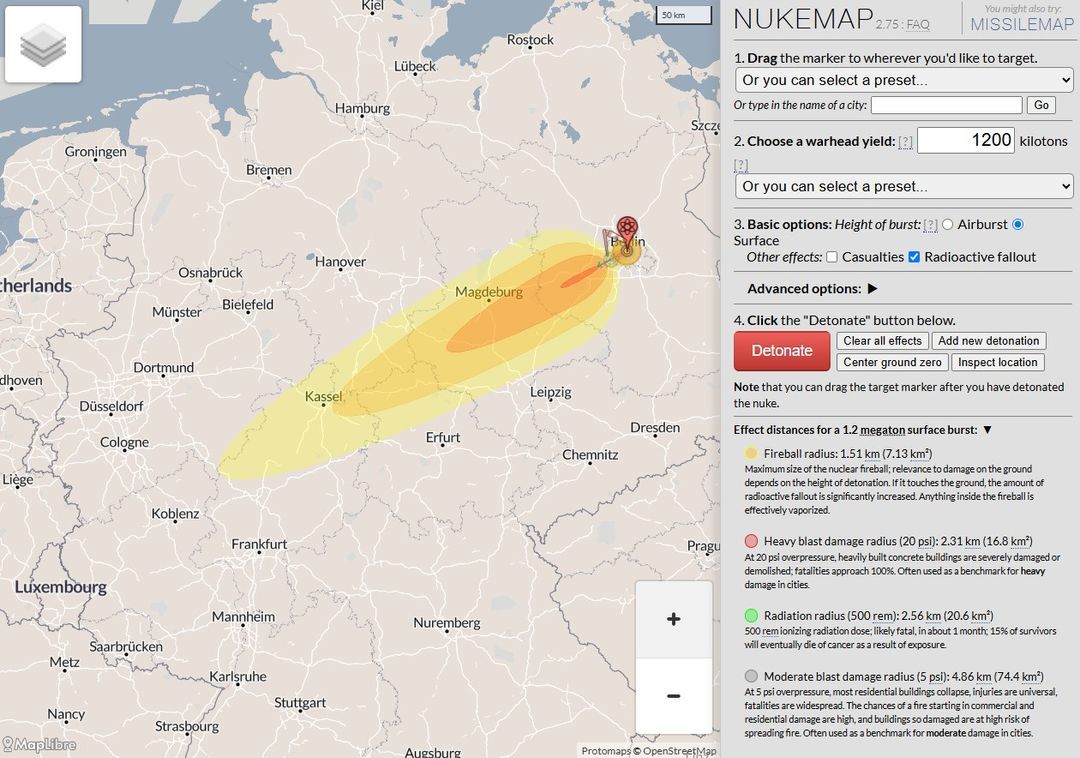Viewport: 1080px width, 758px height.
Task: Click the Nuremberg label on the map
Action: click(447, 623)
